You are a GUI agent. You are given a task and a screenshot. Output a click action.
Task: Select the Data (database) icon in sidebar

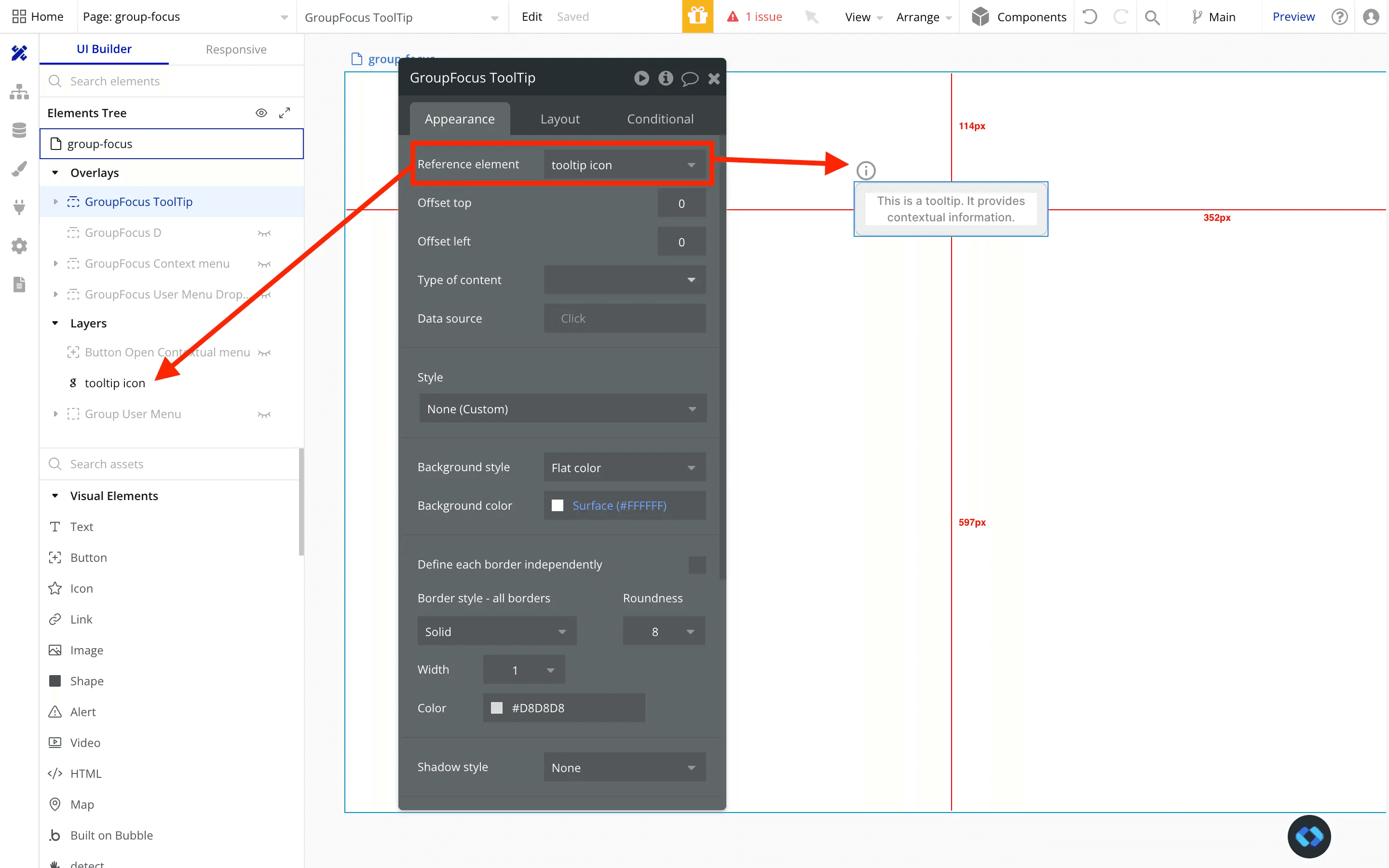pyautogui.click(x=19, y=130)
